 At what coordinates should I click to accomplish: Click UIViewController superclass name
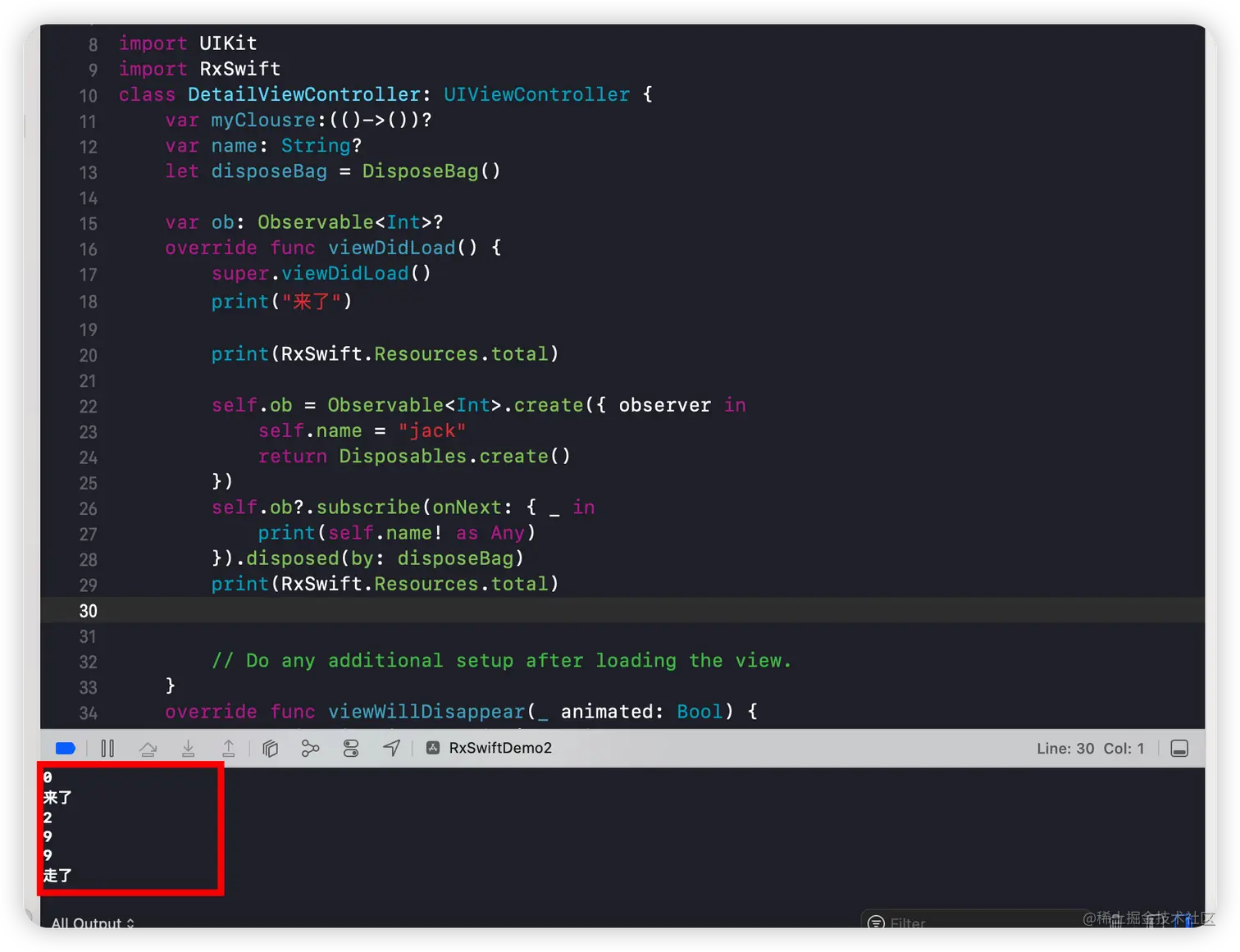click(x=537, y=94)
